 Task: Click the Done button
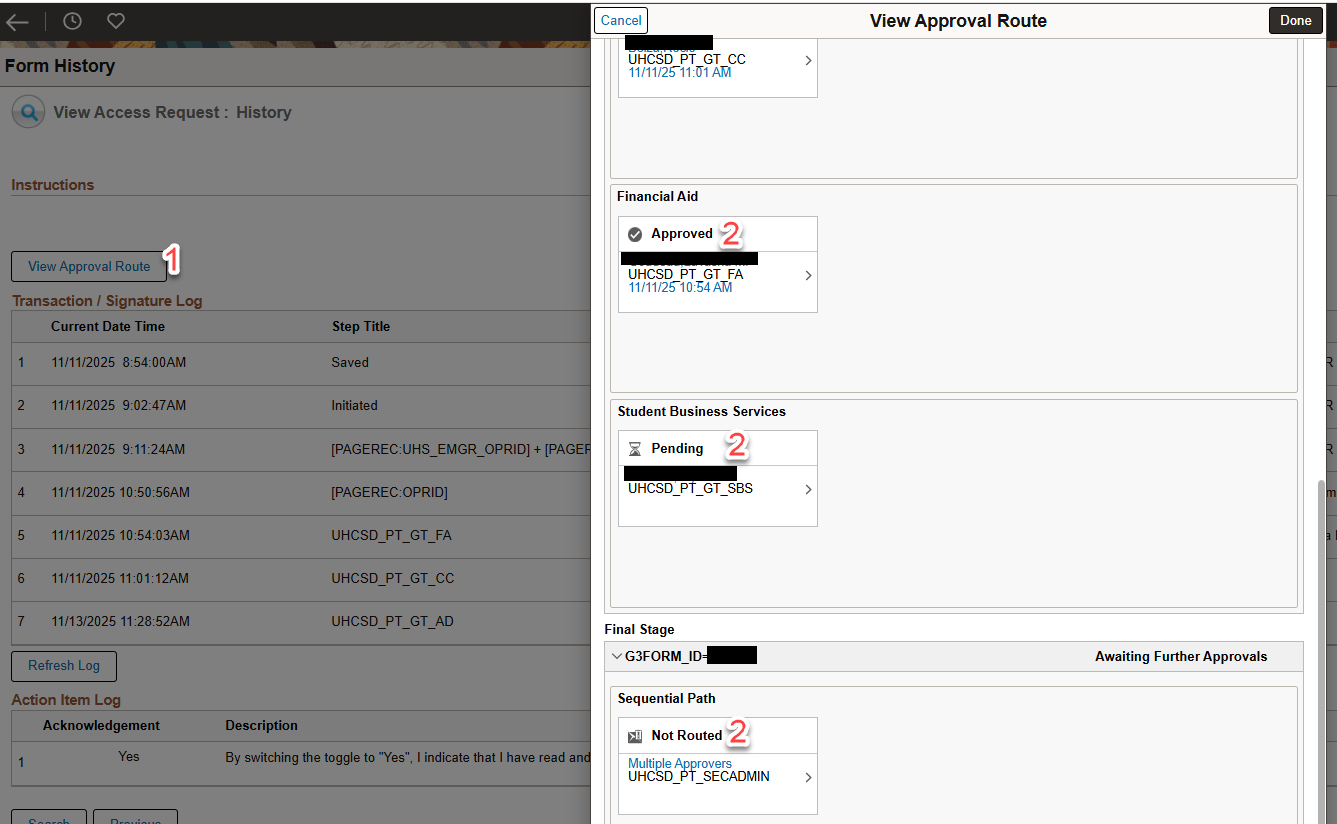point(1295,20)
